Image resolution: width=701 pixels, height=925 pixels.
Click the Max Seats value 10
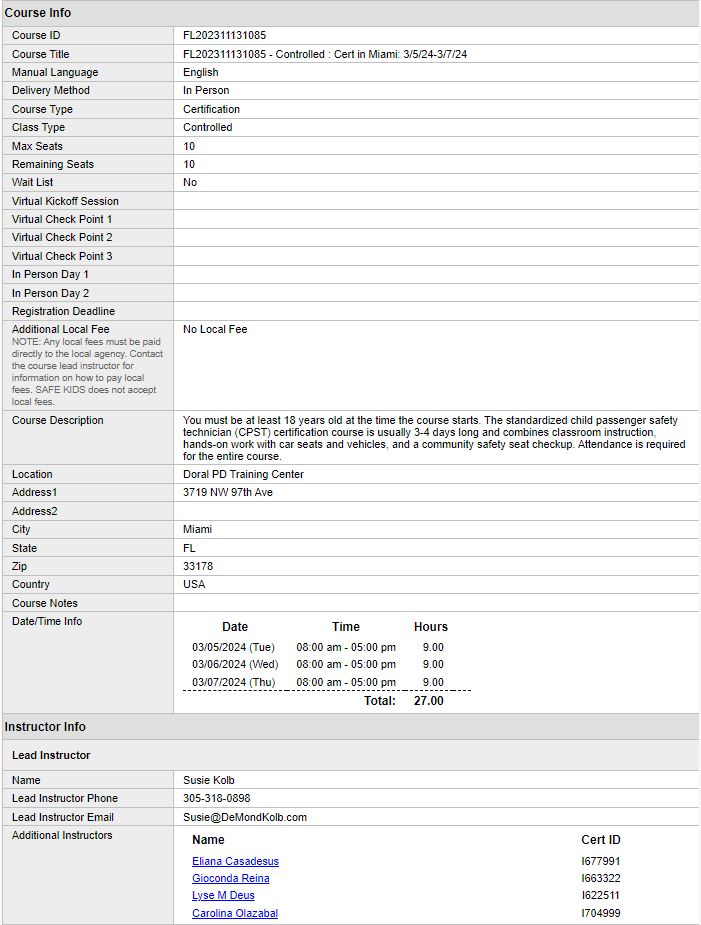coord(189,146)
